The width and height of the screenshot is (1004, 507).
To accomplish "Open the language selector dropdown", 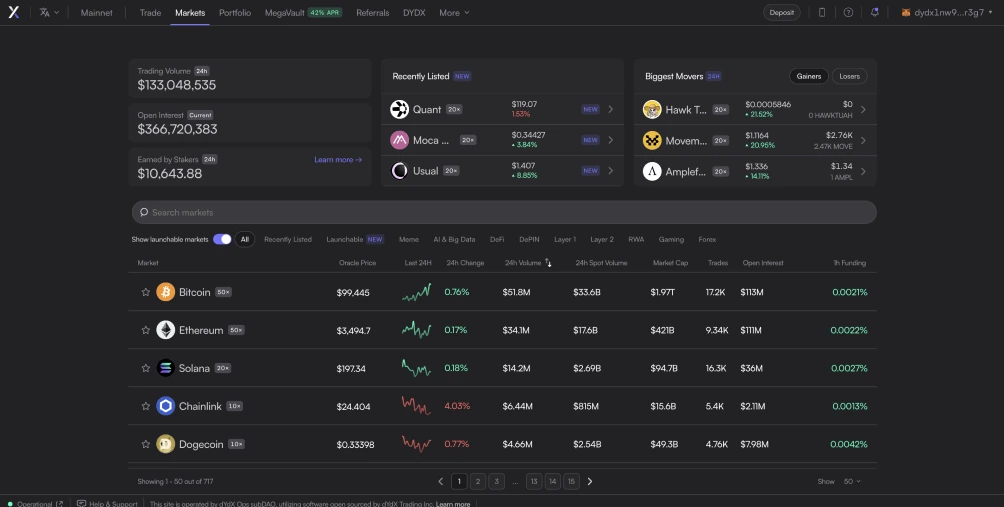I will tap(49, 12).
